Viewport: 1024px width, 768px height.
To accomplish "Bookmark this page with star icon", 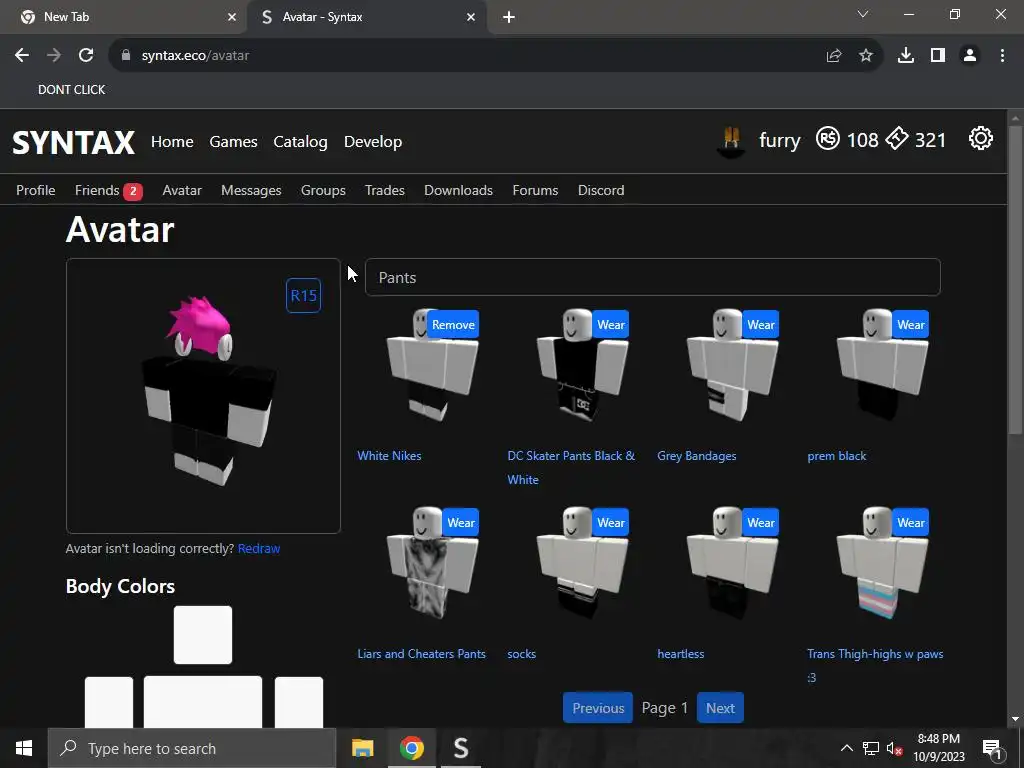I will [x=866, y=56].
